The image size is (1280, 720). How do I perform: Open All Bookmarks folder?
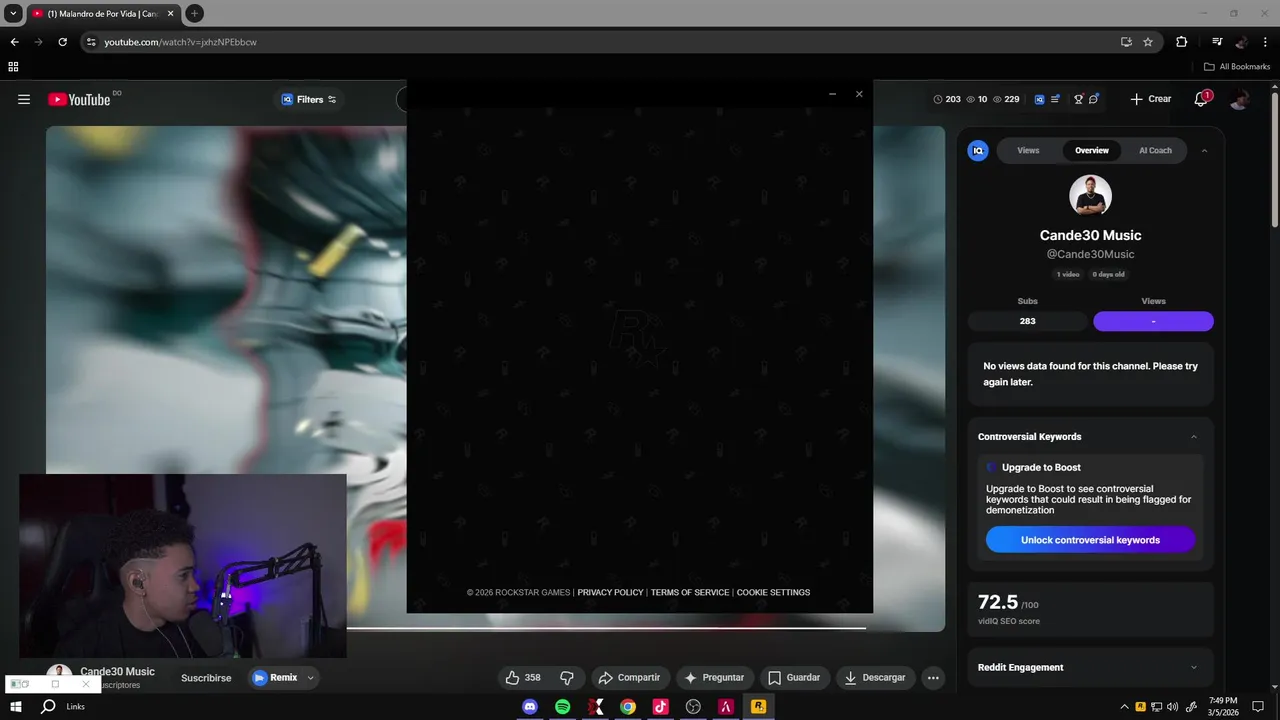coord(1237,67)
